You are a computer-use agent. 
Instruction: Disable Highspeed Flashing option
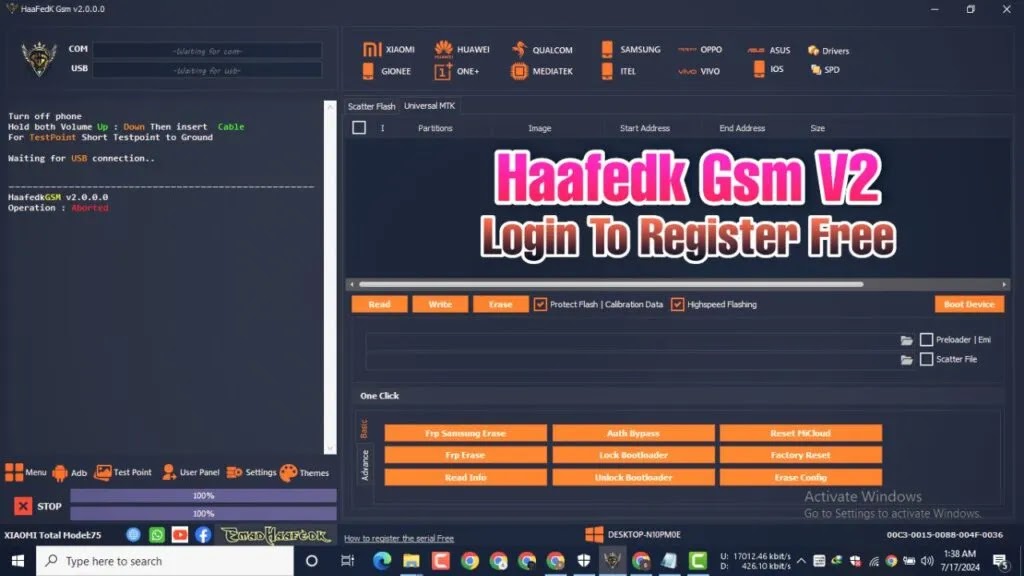tap(677, 304)
